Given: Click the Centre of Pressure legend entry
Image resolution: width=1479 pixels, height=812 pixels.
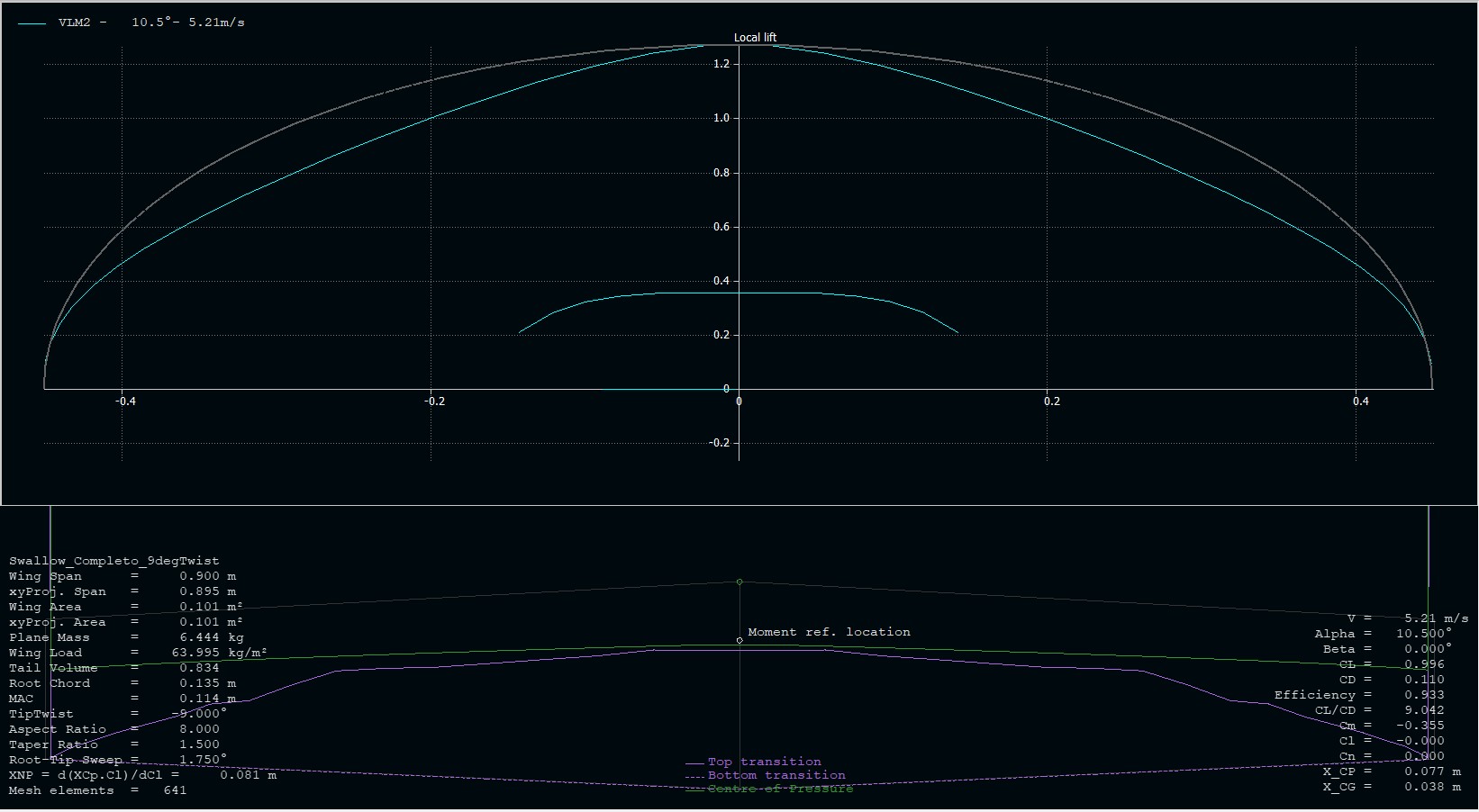Looking at the screenshot, I should pyautogui.click(x=779, y=789).
